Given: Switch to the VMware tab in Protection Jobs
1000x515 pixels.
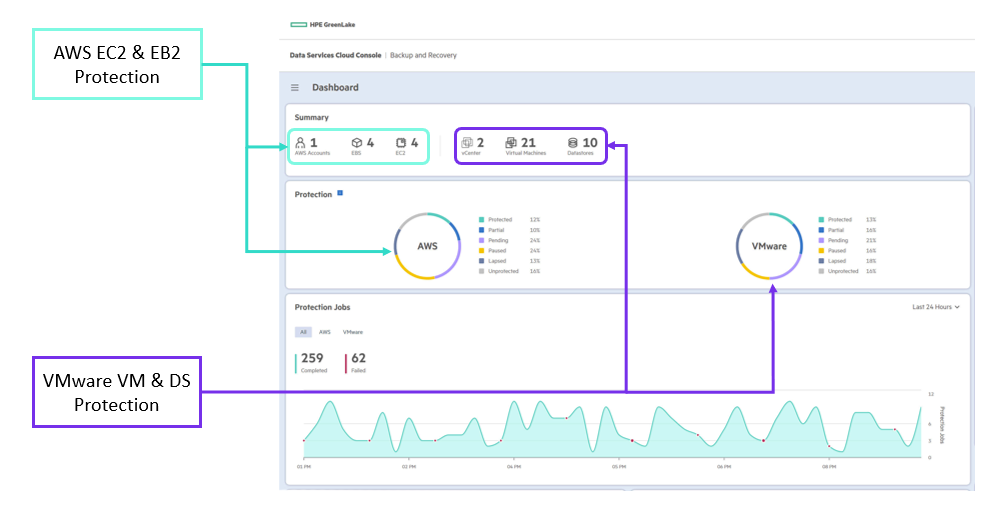Looking at the screenshot, I should (353, 332).
